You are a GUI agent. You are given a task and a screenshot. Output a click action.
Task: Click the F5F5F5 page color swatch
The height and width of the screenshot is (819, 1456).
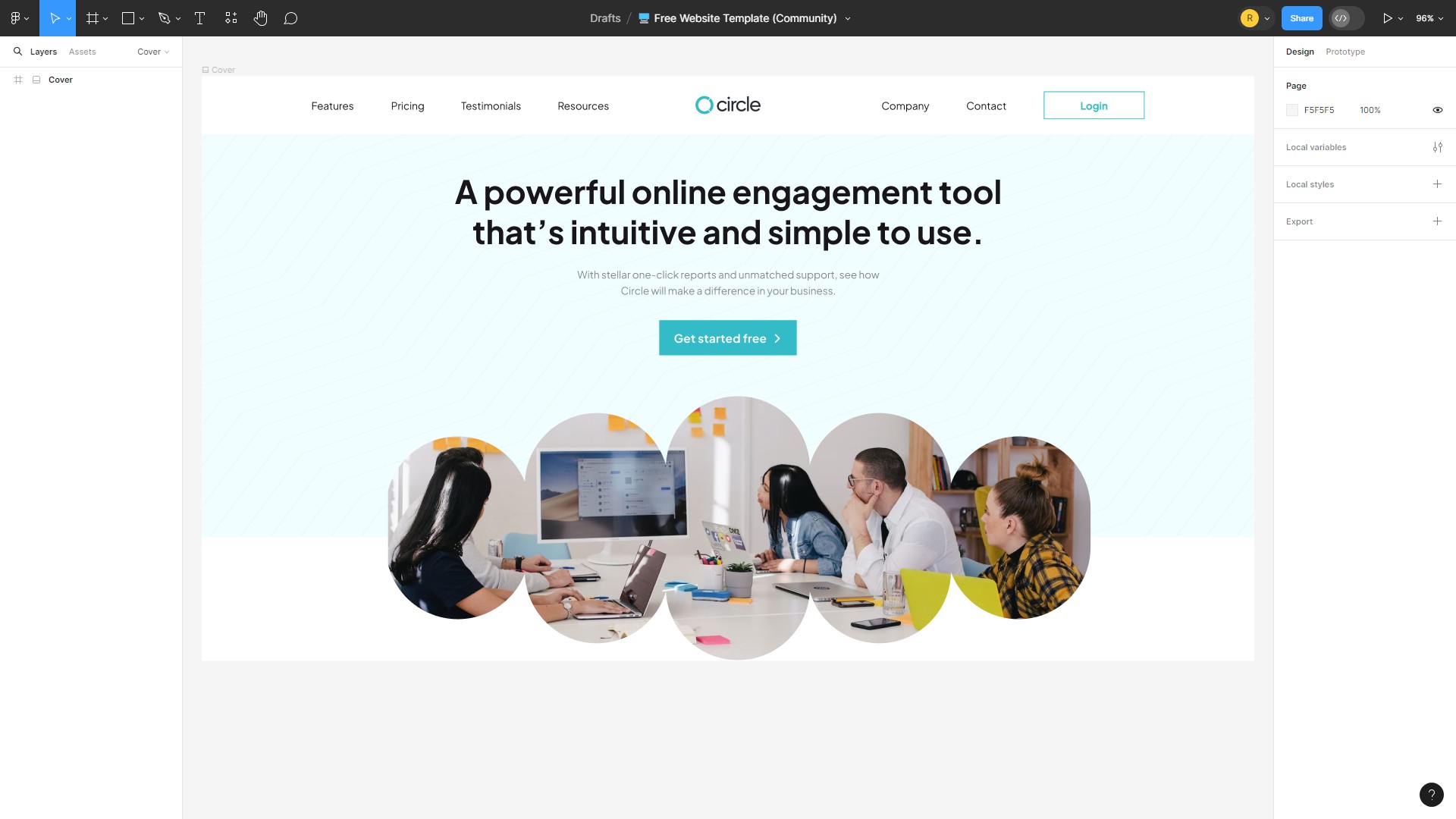click(1292, 110)
